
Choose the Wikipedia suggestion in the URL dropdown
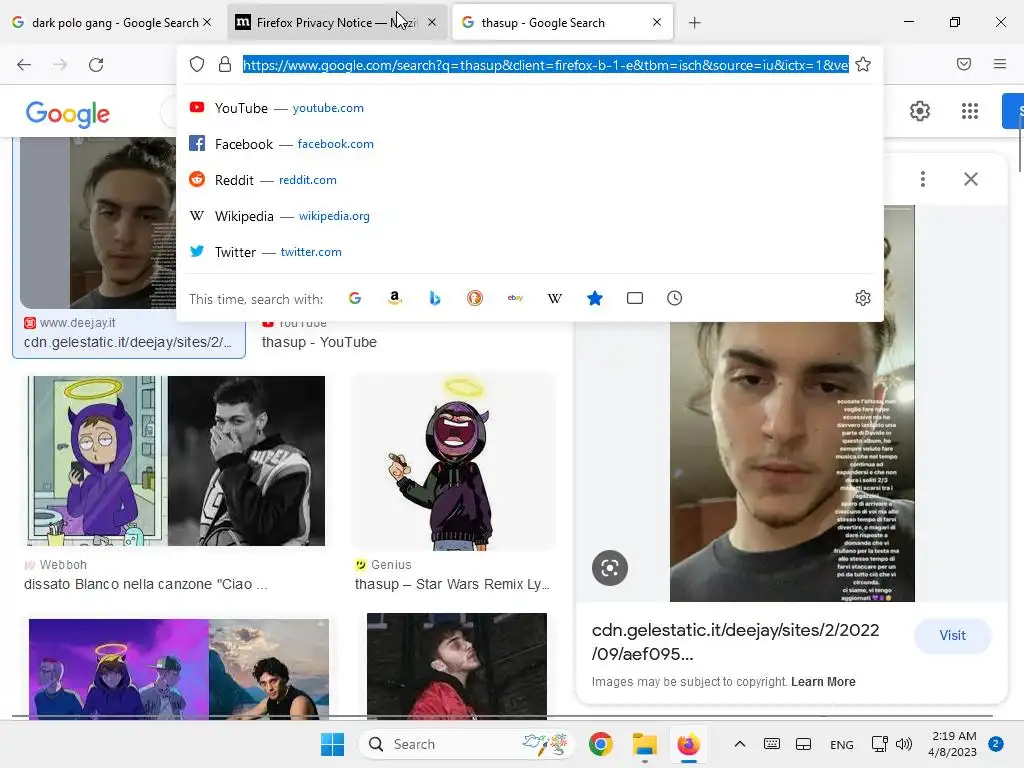pyautogui.click(x=530, y=216)
